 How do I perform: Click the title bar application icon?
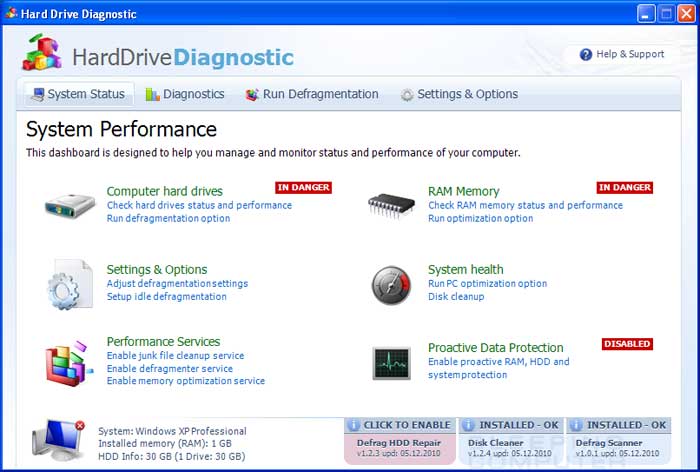tap(11, 13)
